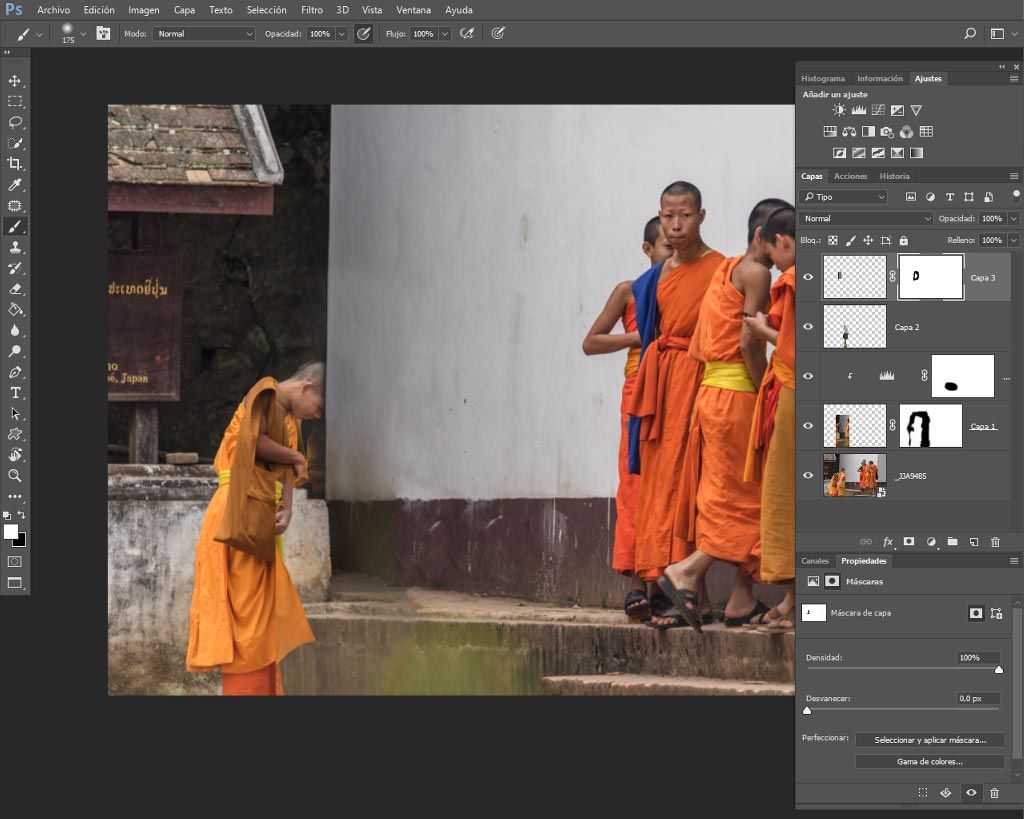Viewport: 1024px width, 819px height.
Task: Open the Ayuda menu
Action: (458, 10)
